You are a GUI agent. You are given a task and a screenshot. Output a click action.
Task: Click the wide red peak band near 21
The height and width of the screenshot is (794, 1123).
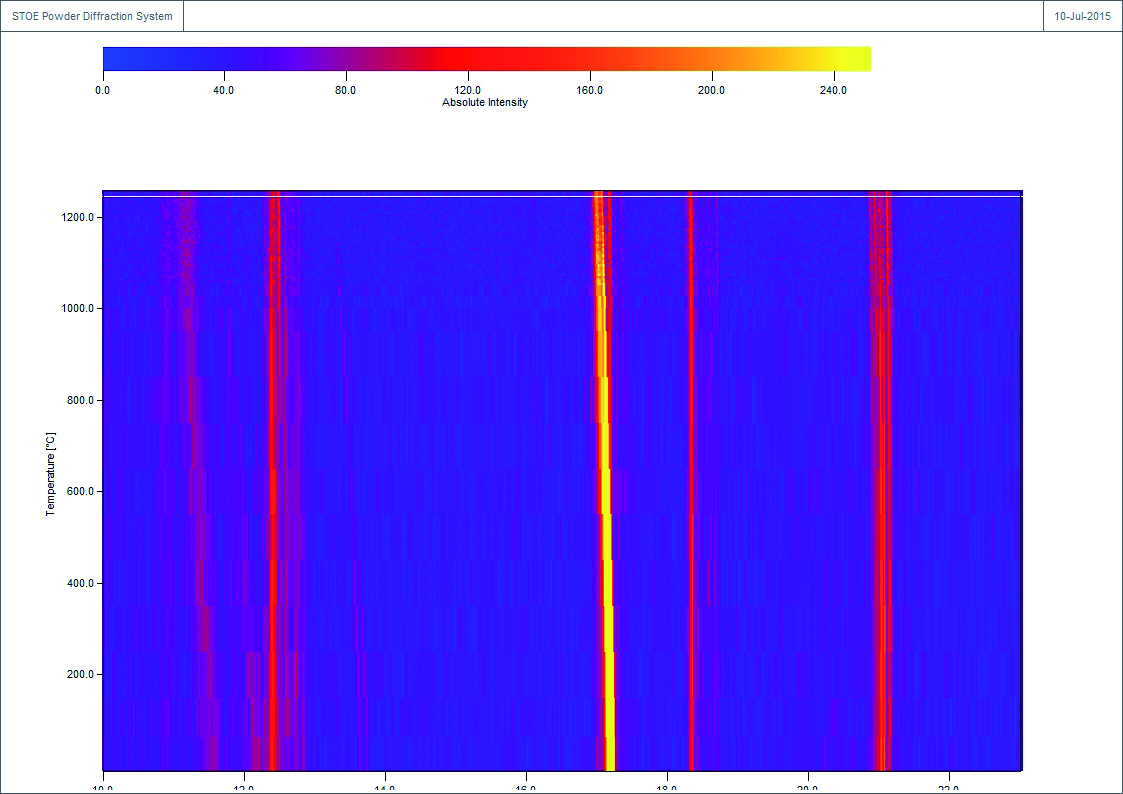coord(881,480)
